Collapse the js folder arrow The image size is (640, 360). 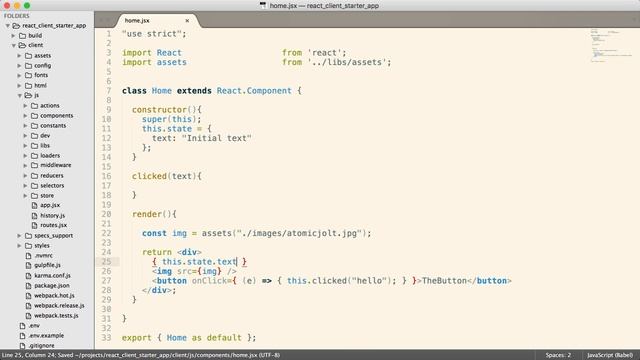(20, 96)
